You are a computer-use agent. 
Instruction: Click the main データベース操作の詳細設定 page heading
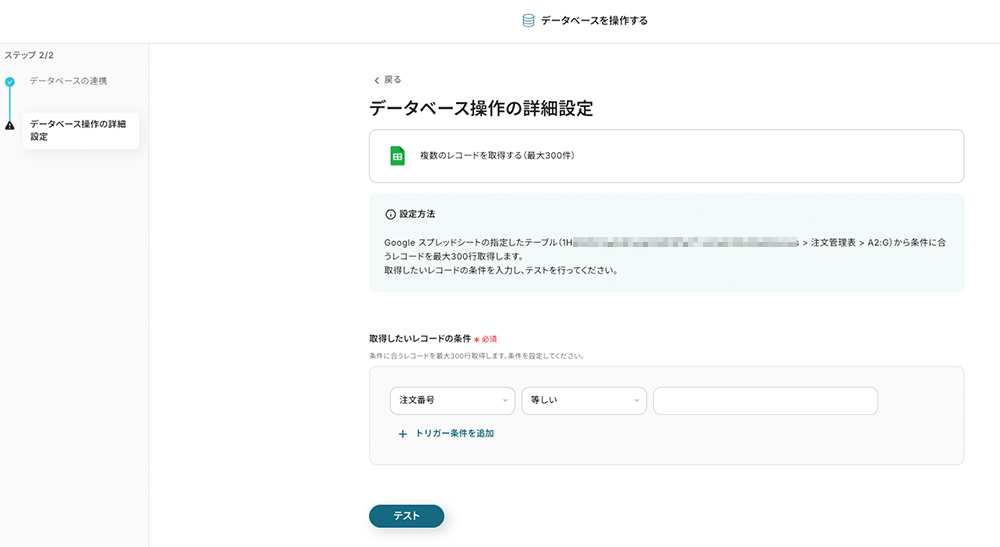481,109
